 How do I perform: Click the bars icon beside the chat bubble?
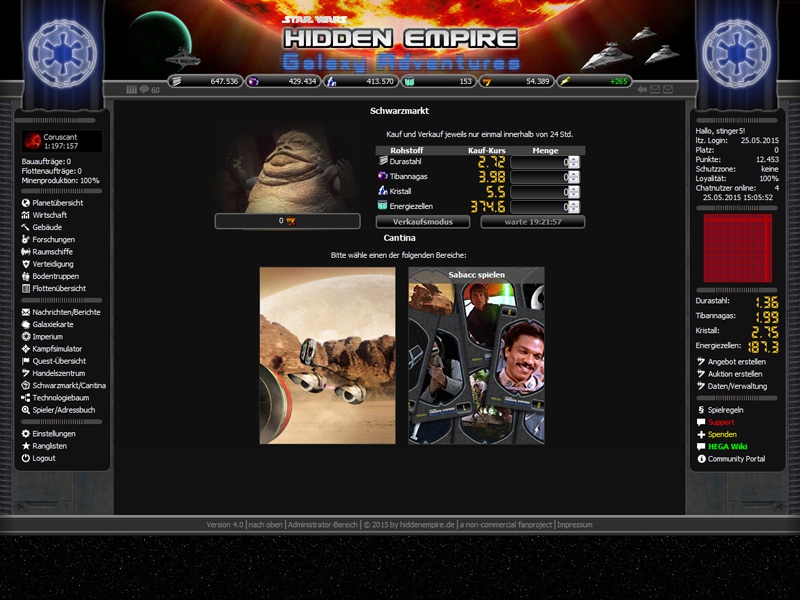(x=132, y=89)
